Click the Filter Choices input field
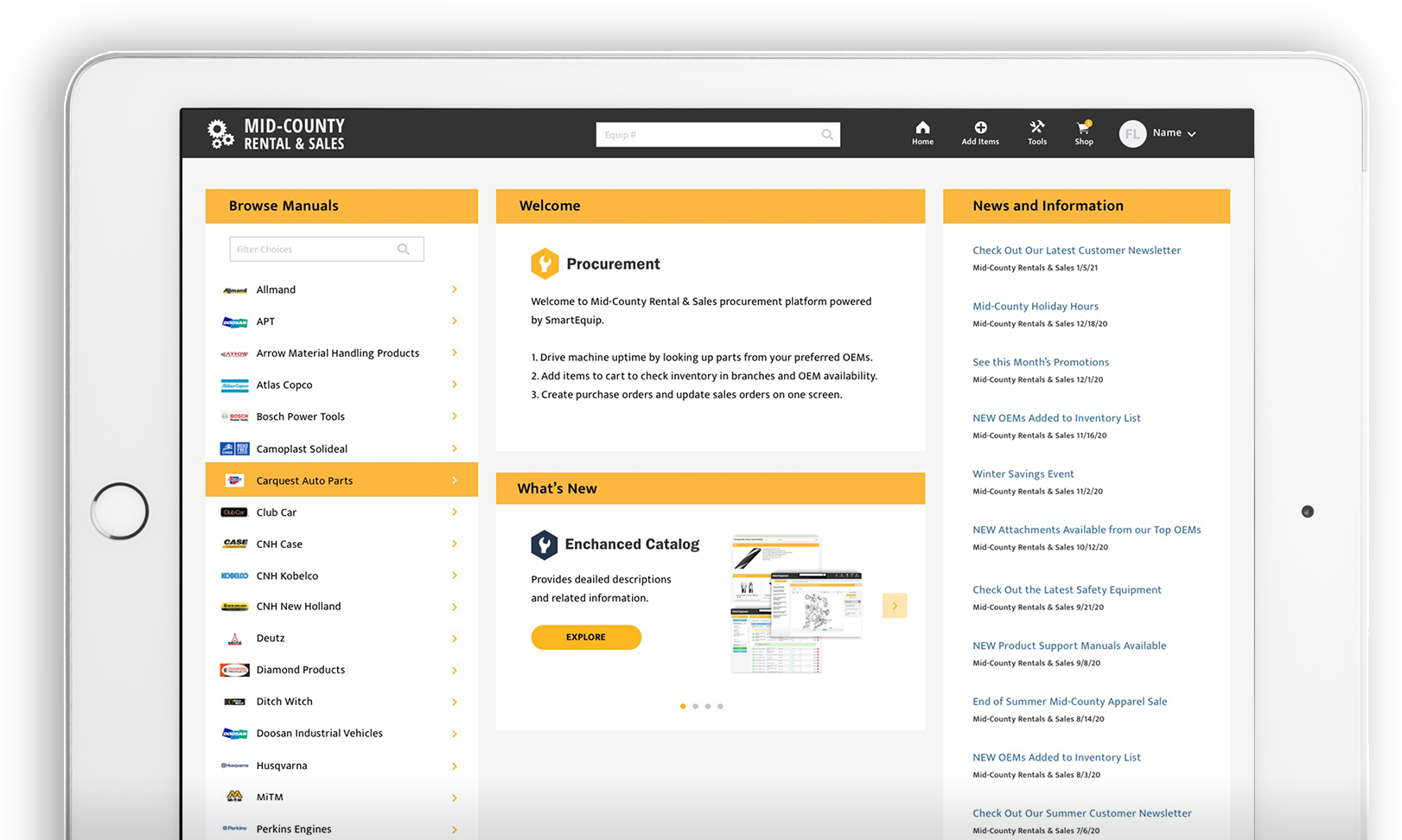Screen dimensions: 1402x840 [x=312, y=249]
